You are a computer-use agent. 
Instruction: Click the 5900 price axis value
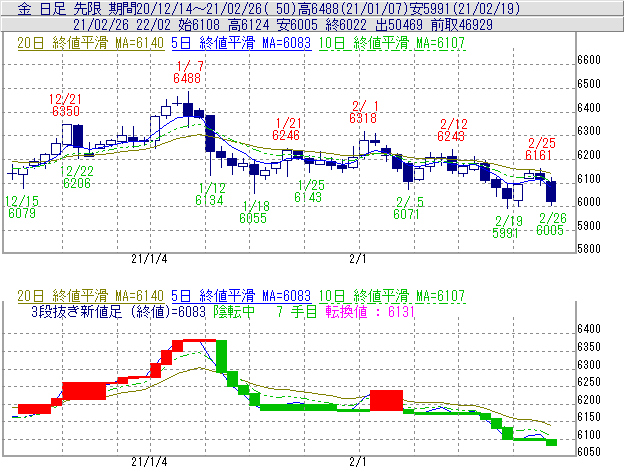click(x=589, y=226)
